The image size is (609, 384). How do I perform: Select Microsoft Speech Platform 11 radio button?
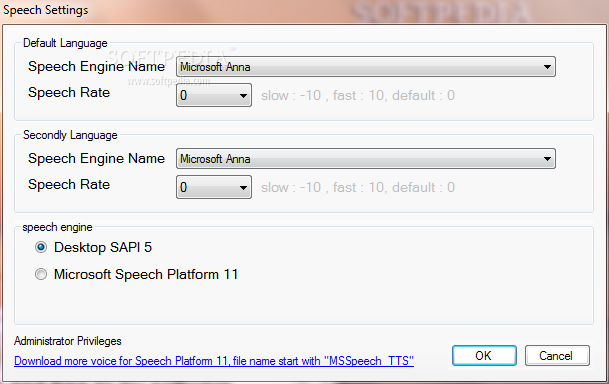point(41,275)
